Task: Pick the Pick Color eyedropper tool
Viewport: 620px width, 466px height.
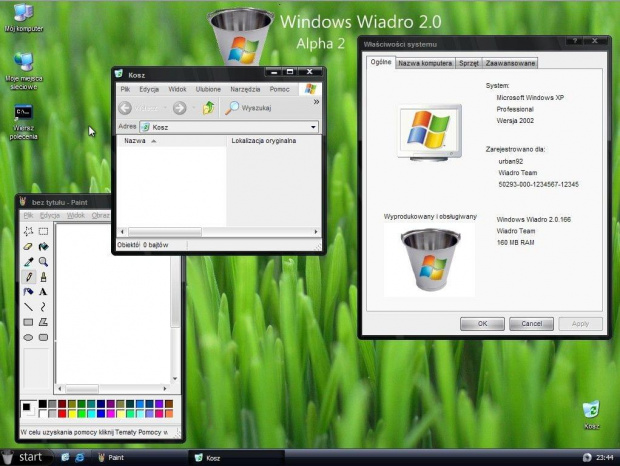Action: [x=28, y=262]
